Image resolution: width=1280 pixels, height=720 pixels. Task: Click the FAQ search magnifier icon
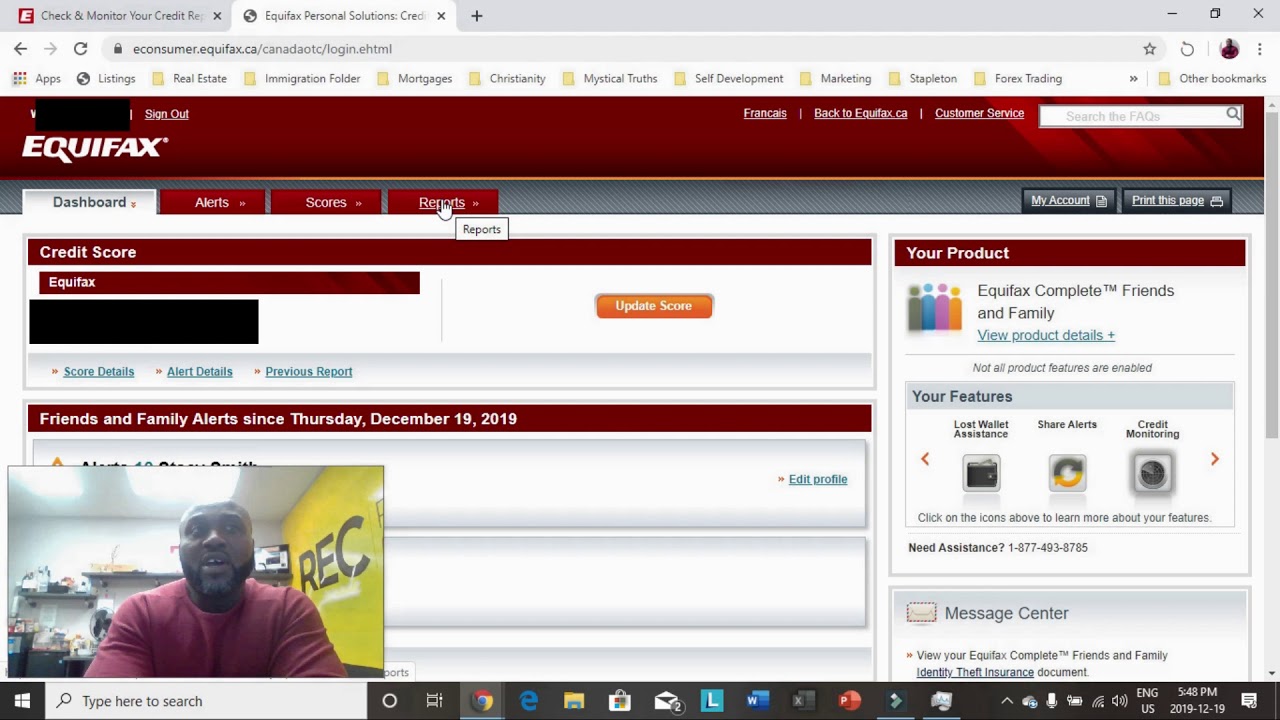point(1233,115)
